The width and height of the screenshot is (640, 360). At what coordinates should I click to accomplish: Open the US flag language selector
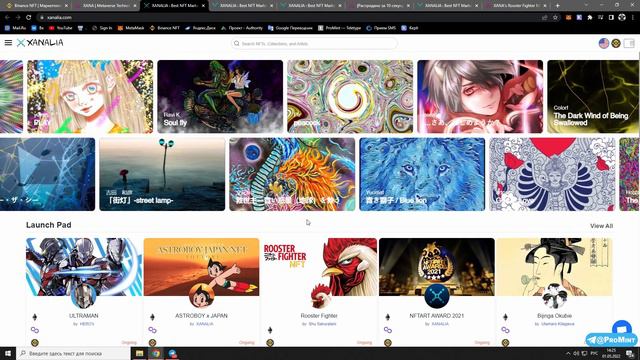[x=604, y=43]
